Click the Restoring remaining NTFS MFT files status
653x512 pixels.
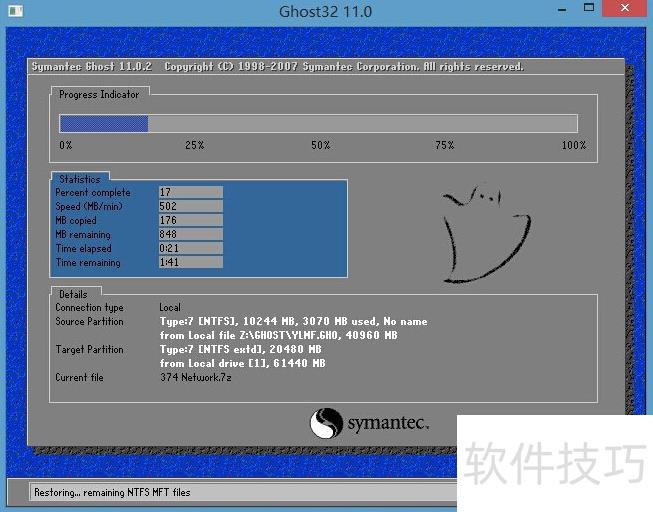pos(112,492)
